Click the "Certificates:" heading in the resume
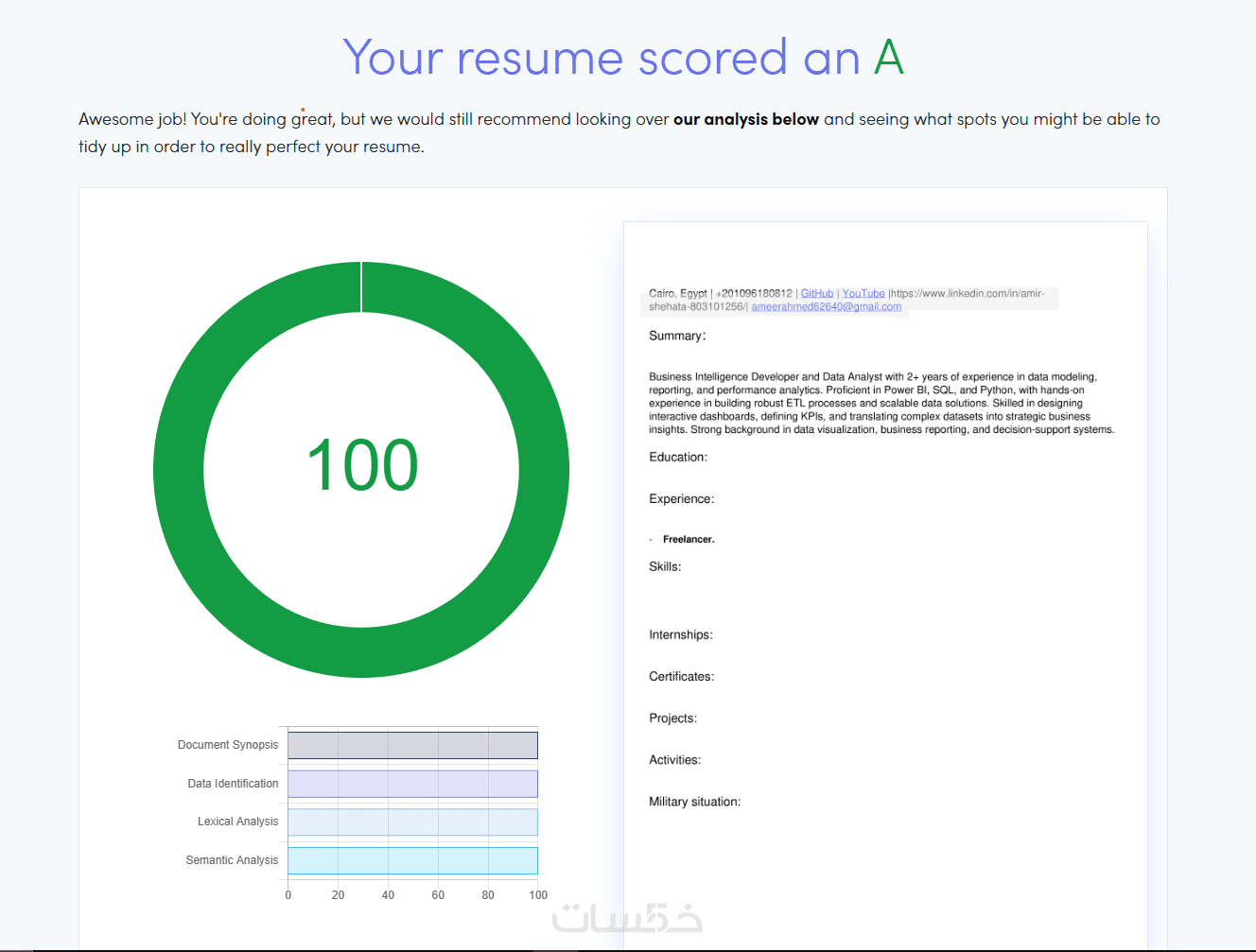1256x952 pixels. [x=682, y=677]
